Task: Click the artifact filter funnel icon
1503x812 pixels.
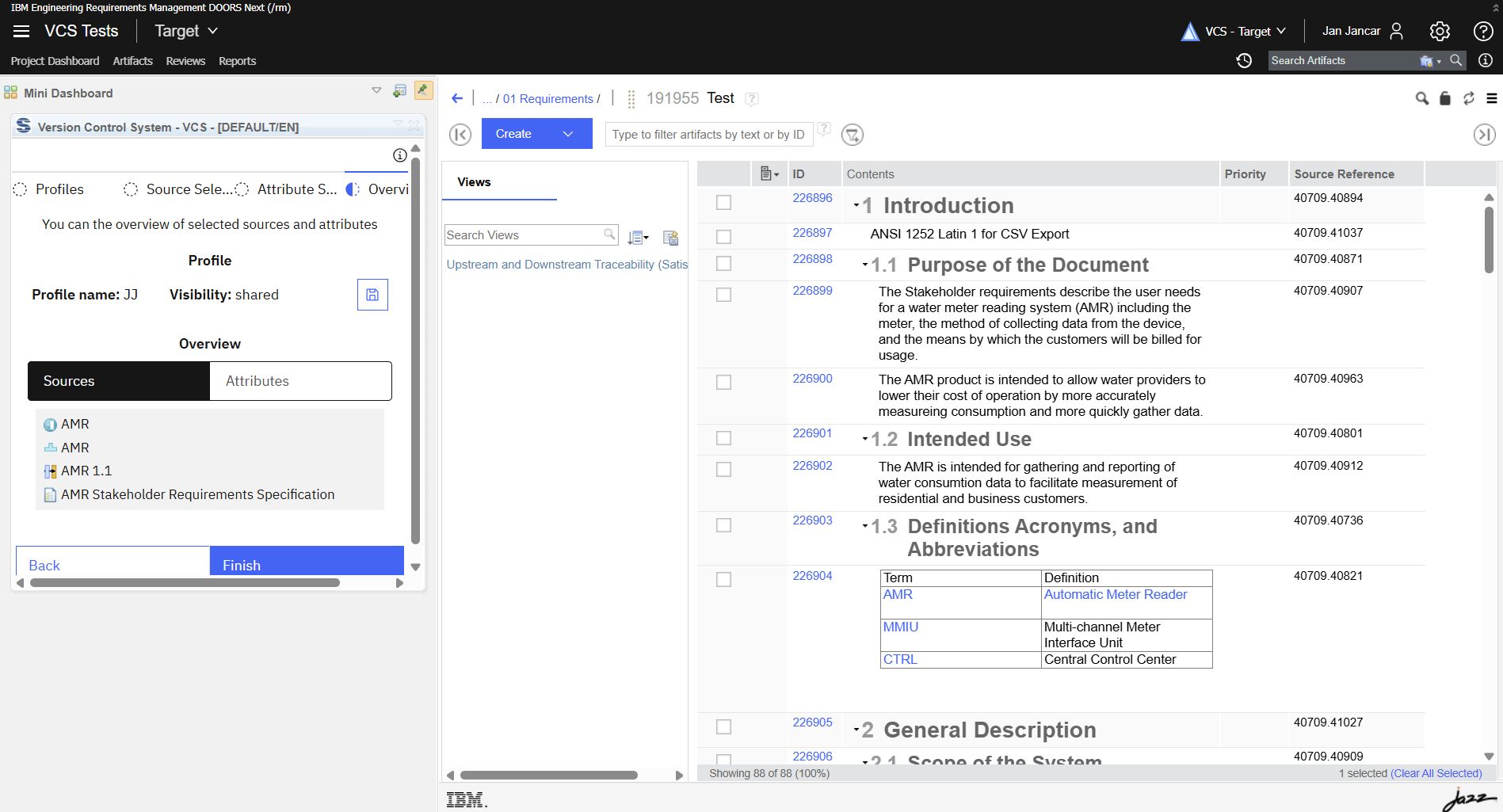Action: point(853,135)
